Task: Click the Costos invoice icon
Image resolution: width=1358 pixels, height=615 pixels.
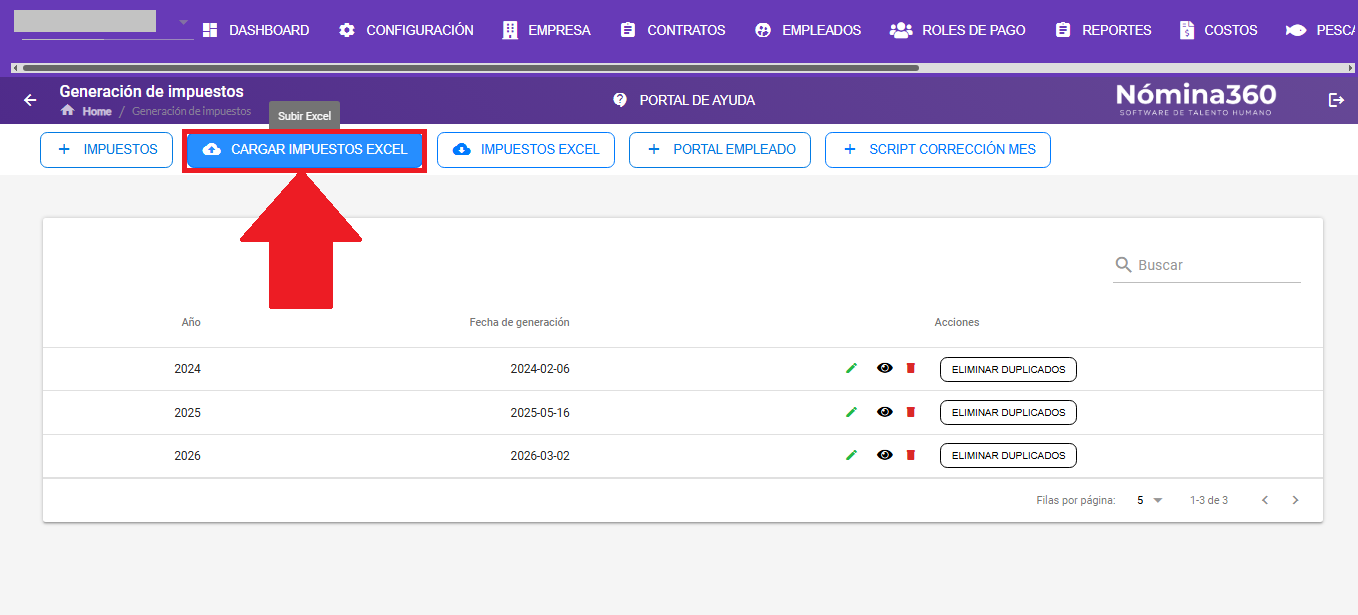Action: click(x=1187, y=30)
